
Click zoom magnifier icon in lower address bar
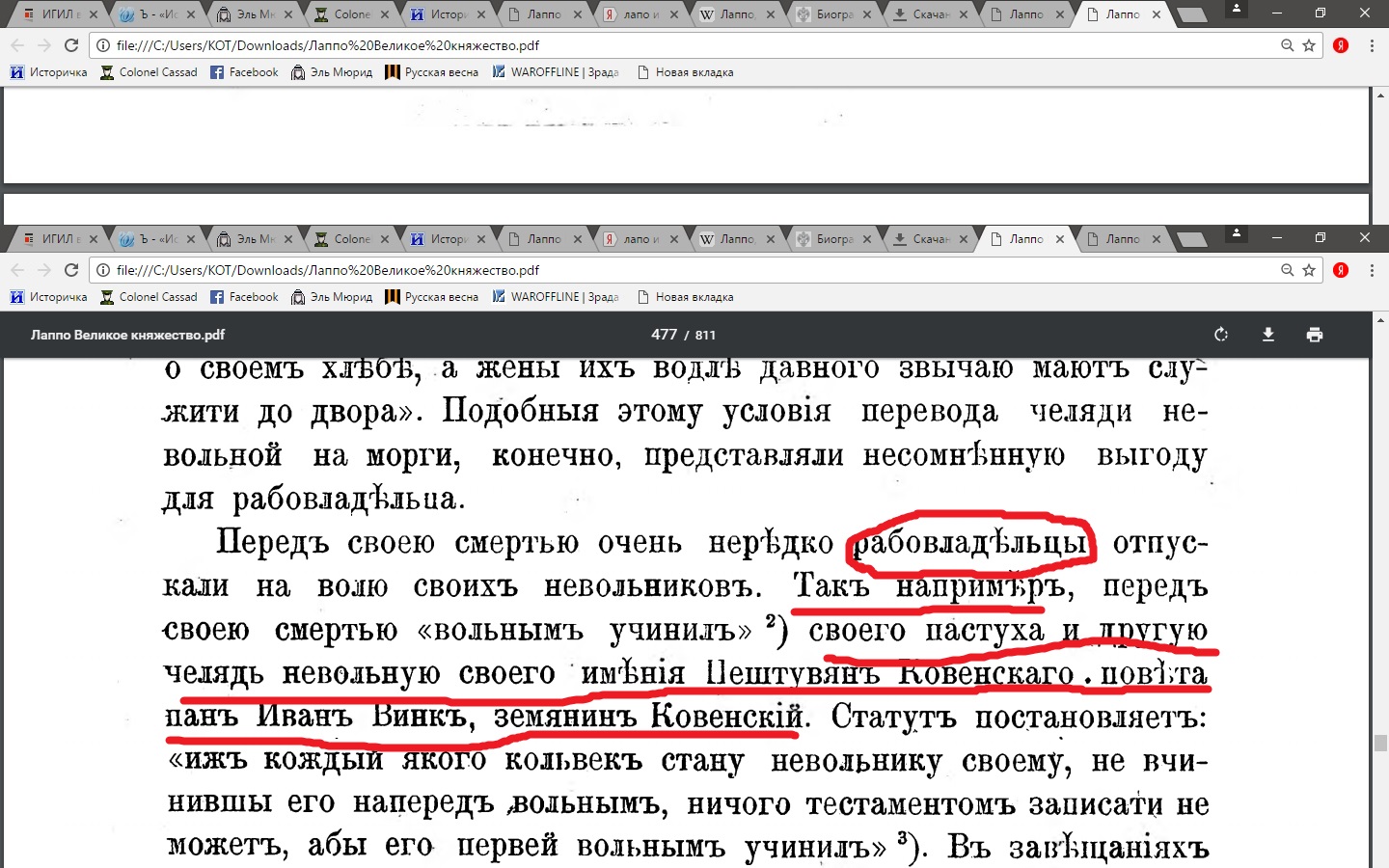[1287, 270]
